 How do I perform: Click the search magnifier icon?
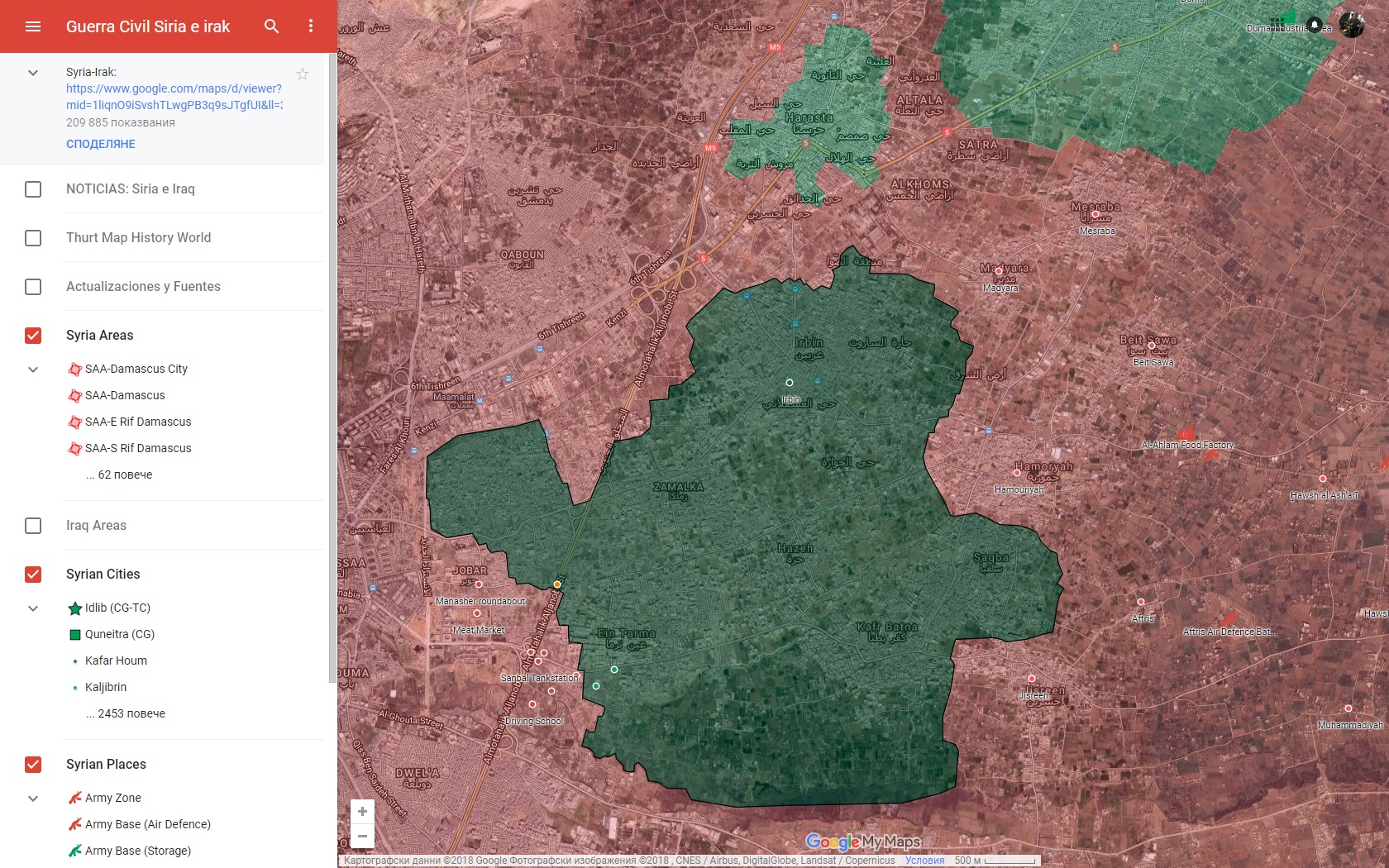pyautogui.click(x=271, y=26)
